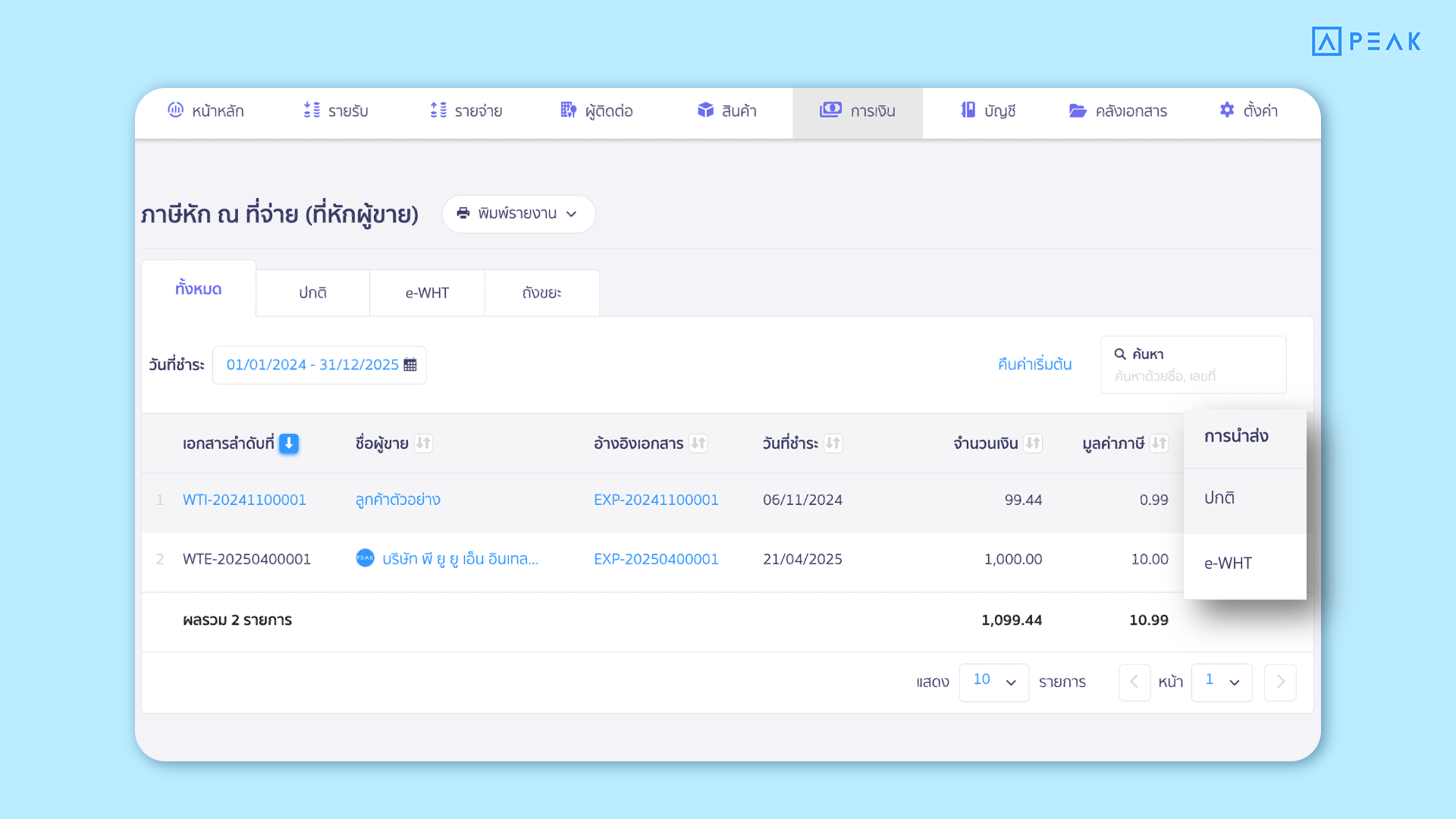Click sort icon beside มูลค่าภาษี column
This screenshot has height=819, width=1456.
[x=1159, y=444]
